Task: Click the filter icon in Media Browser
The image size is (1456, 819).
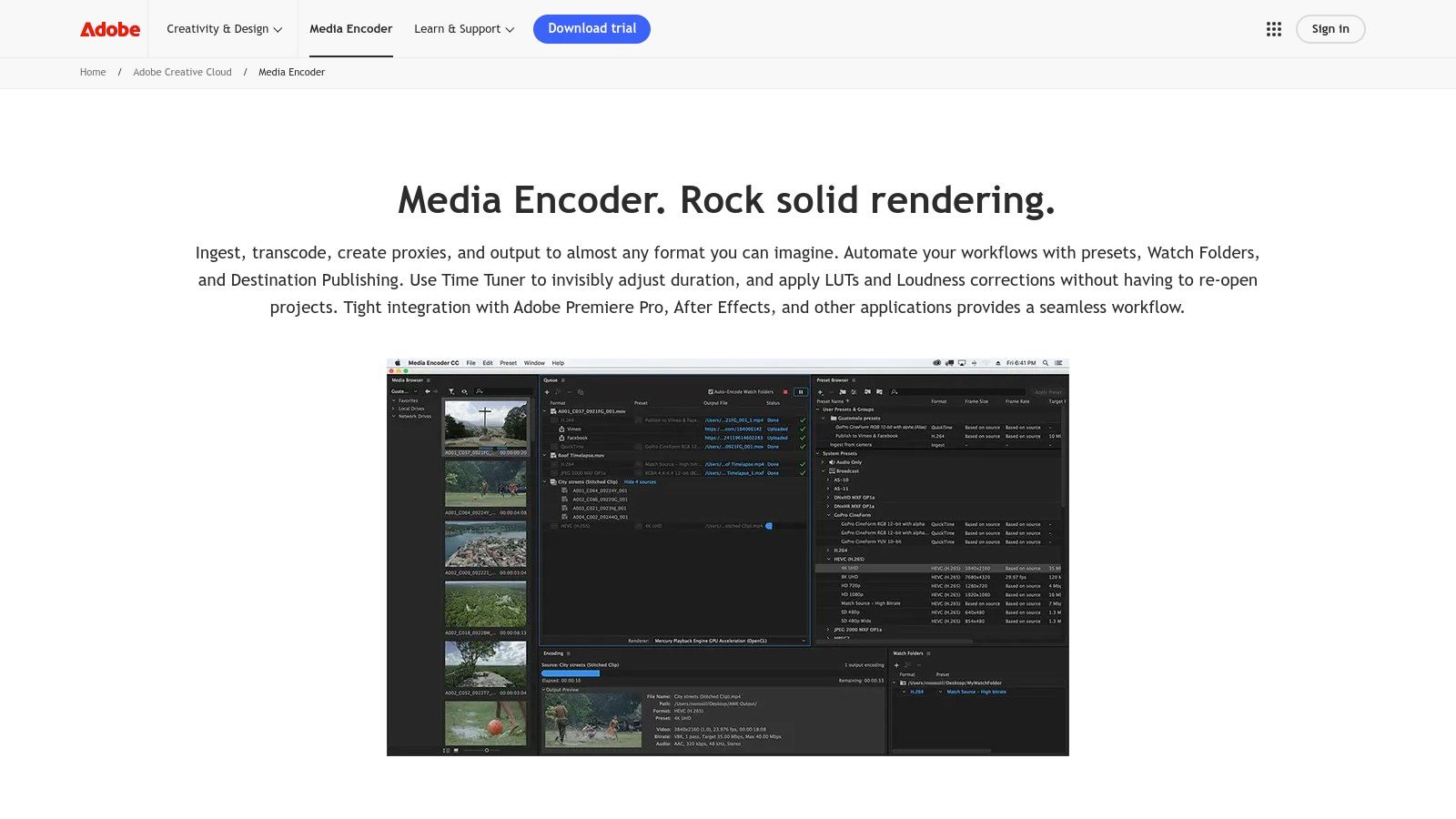Action: tap(451, 391)
